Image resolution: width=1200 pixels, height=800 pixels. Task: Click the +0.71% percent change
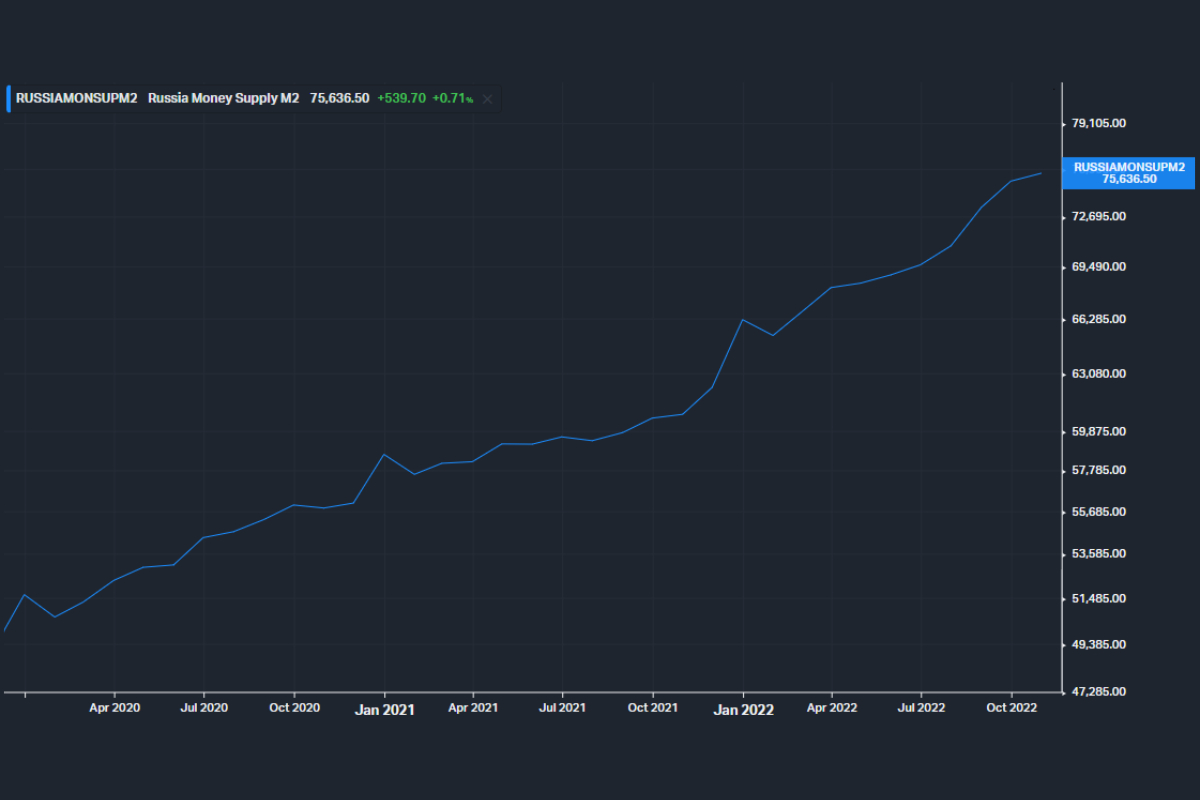point(452,98)
